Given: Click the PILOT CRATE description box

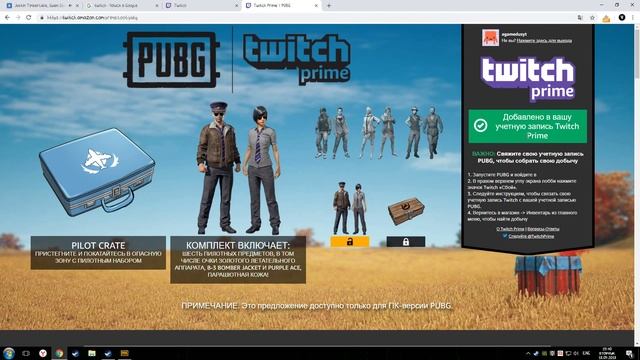Looking at the screenshot, I should [98, 253].
